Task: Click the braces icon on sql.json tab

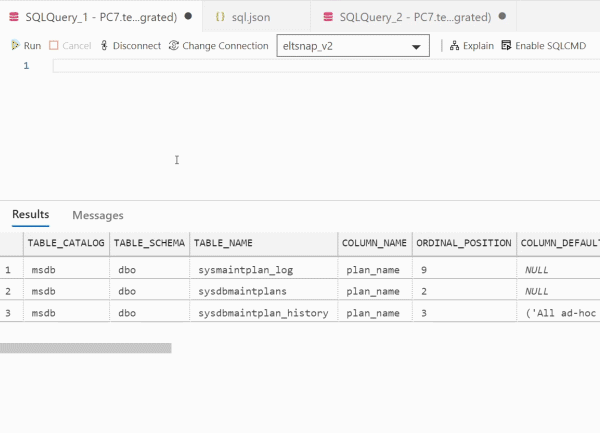Action: point(220,16)
